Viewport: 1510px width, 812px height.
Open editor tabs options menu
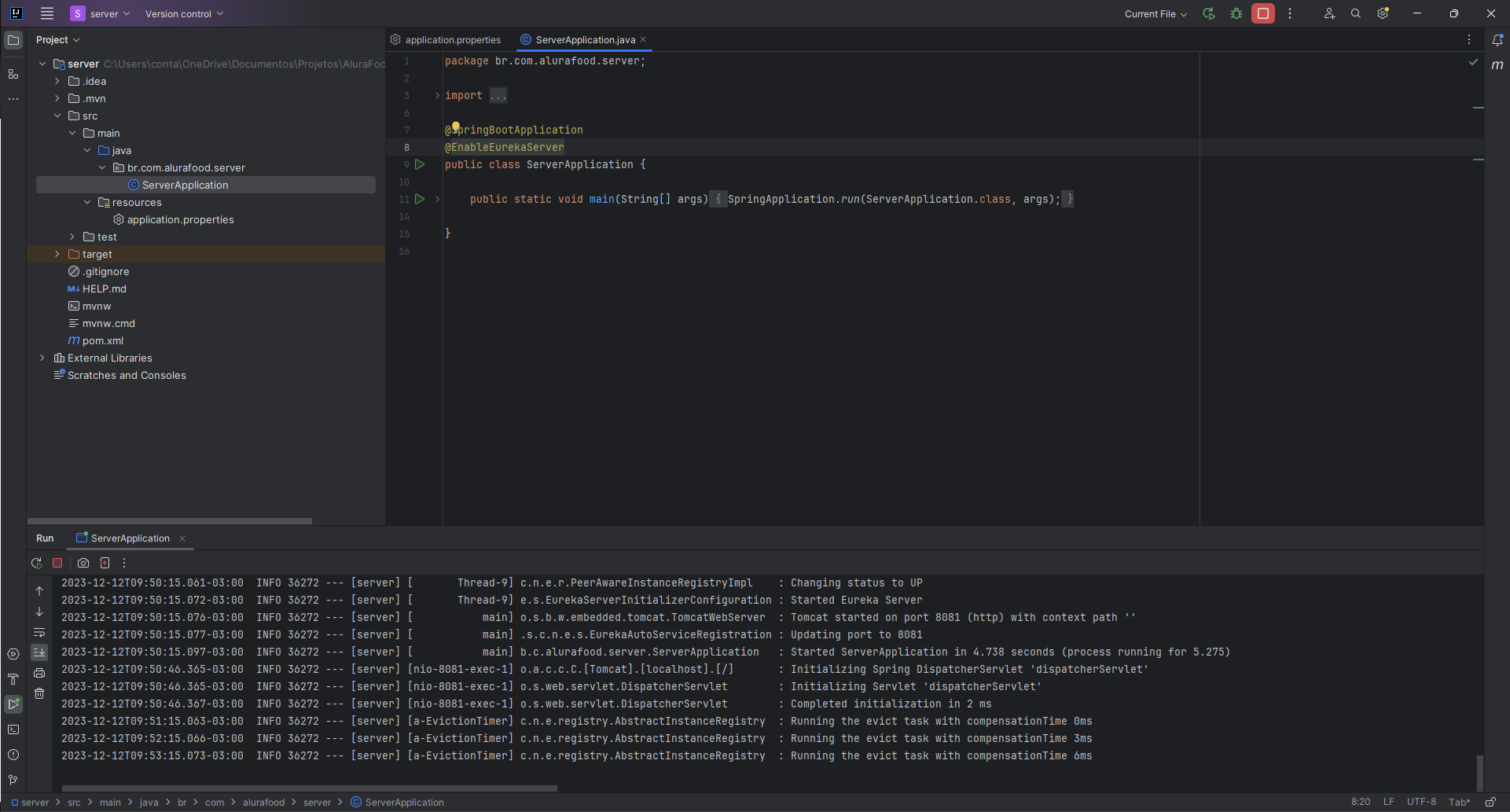click(1468, 39)
